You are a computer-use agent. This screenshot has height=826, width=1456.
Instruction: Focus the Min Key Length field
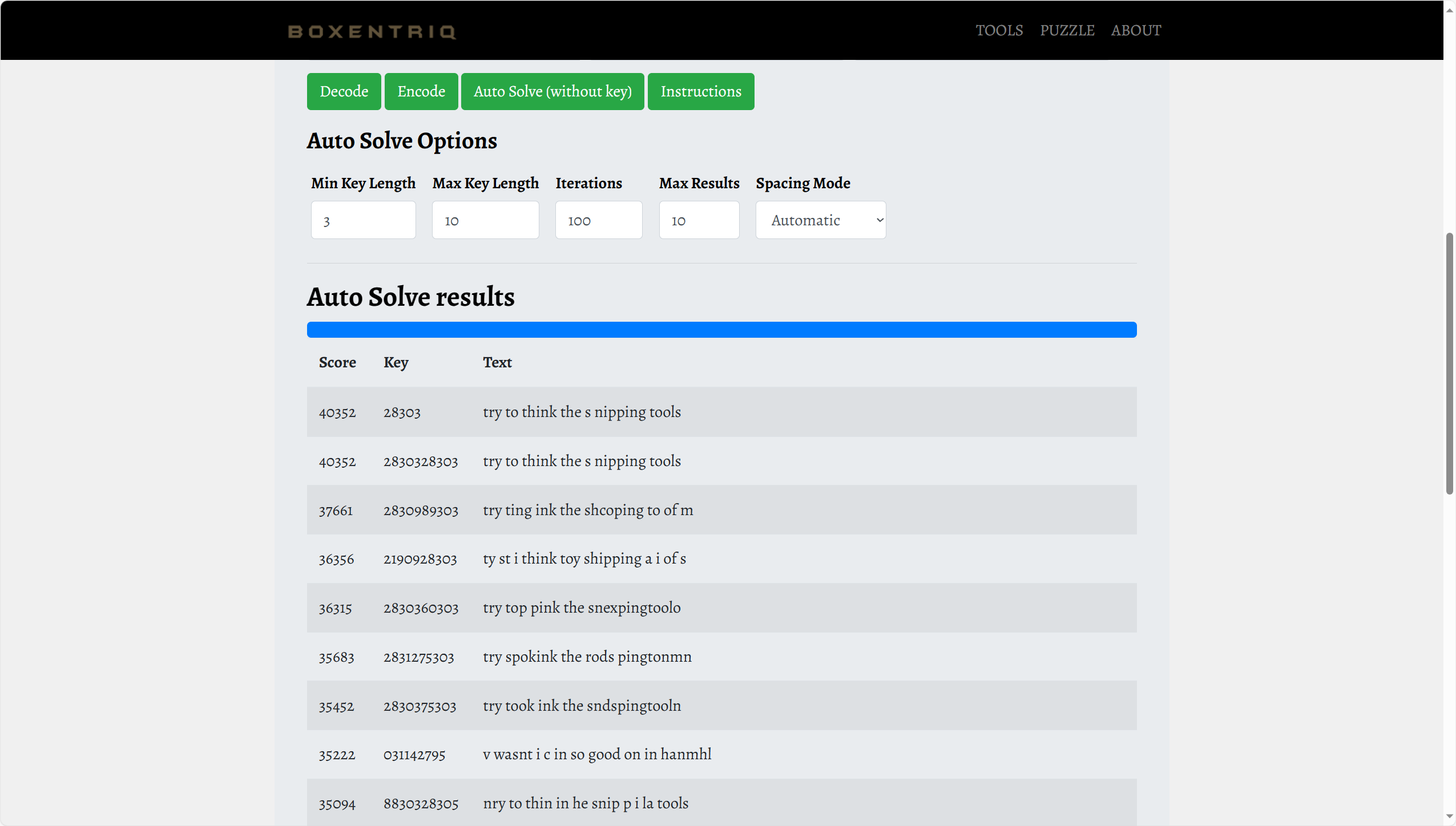tap(363, 220)
